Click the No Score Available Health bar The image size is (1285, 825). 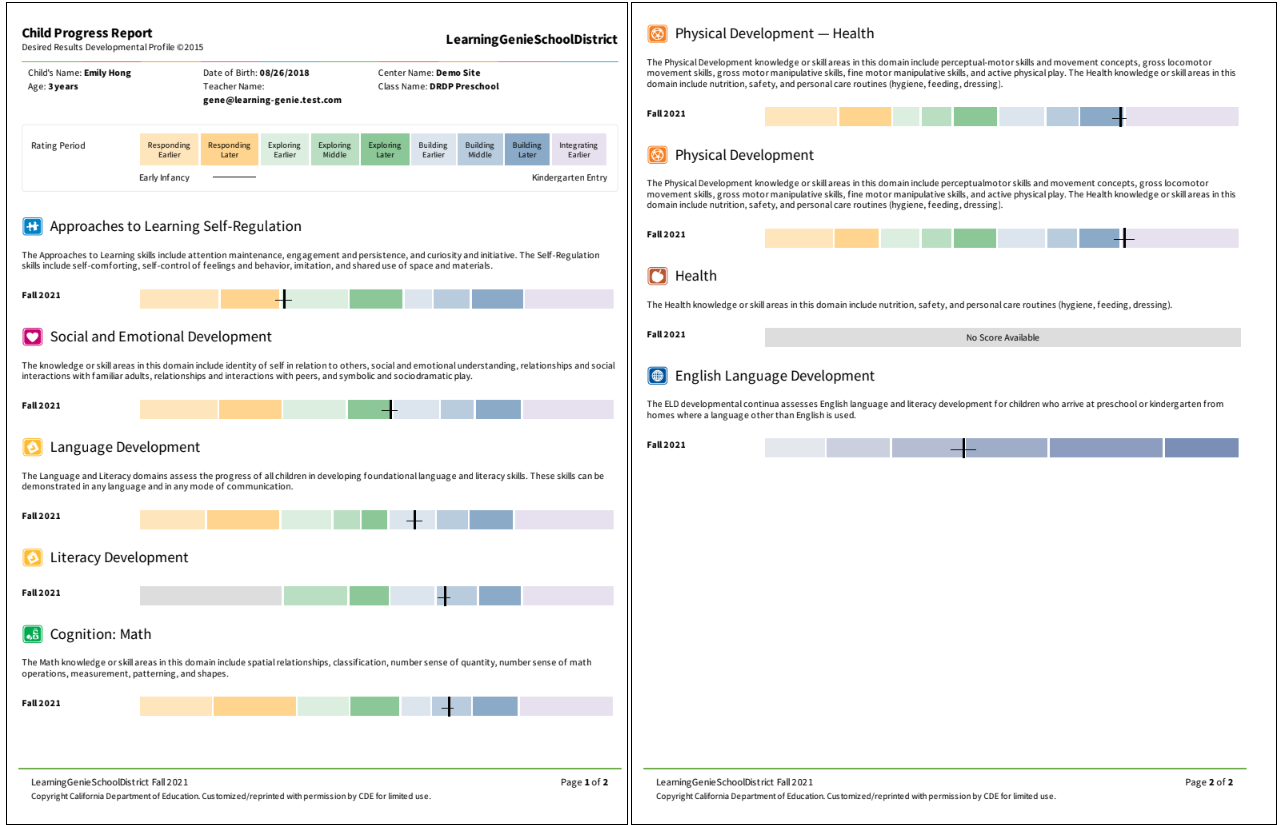[x=1002, y=338]
